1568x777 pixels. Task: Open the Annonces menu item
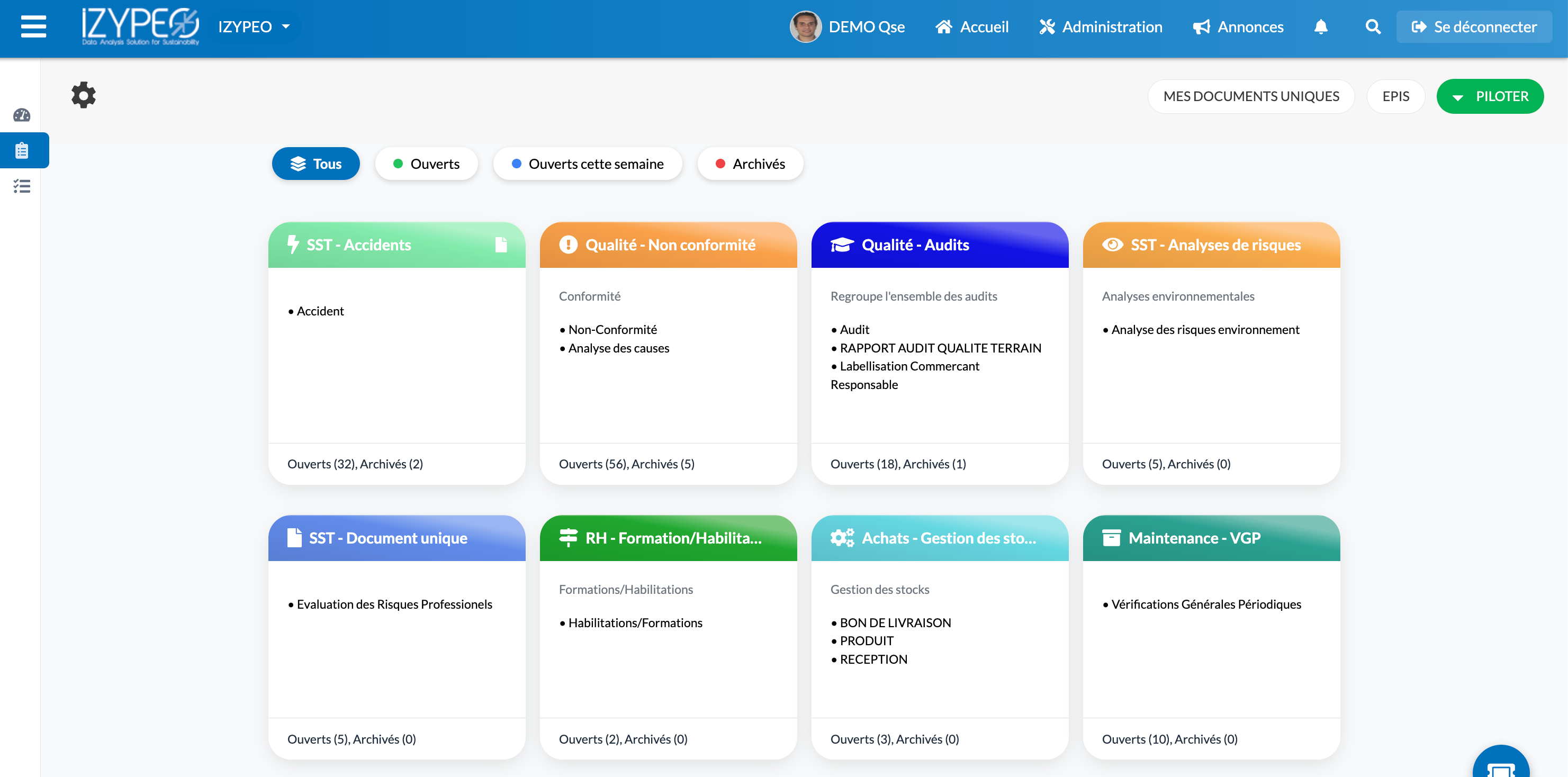click(1238, 27)
